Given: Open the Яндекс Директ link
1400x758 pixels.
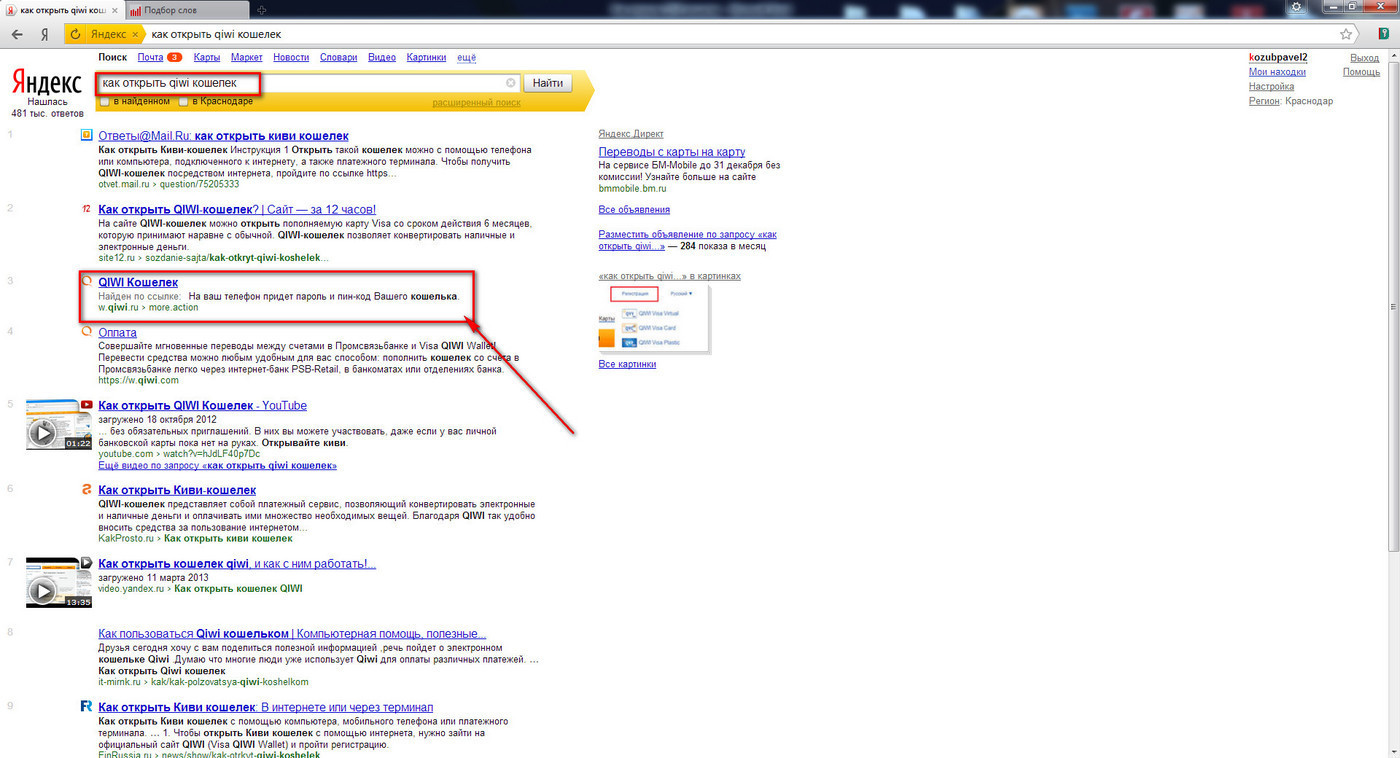Looking at the screenshot, I should (631, 134).
